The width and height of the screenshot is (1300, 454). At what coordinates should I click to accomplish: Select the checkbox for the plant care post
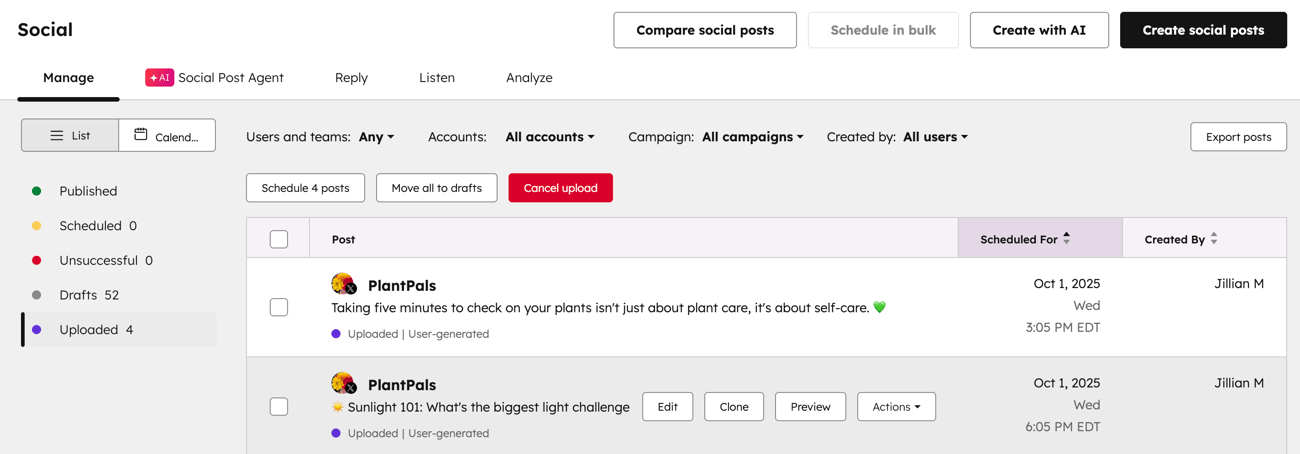(279, 307)
